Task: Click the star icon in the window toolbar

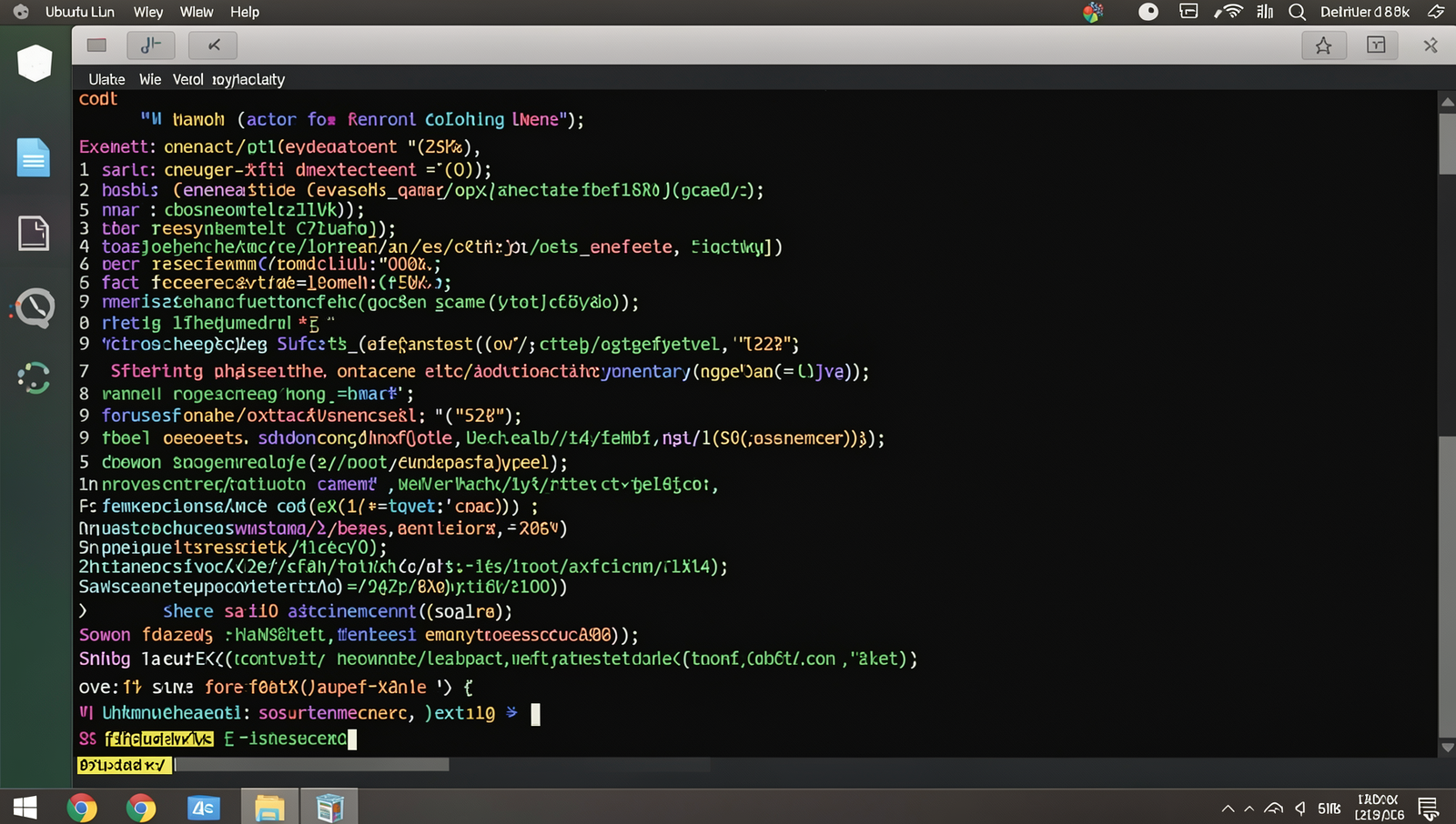Action: tap(1323, 45)
